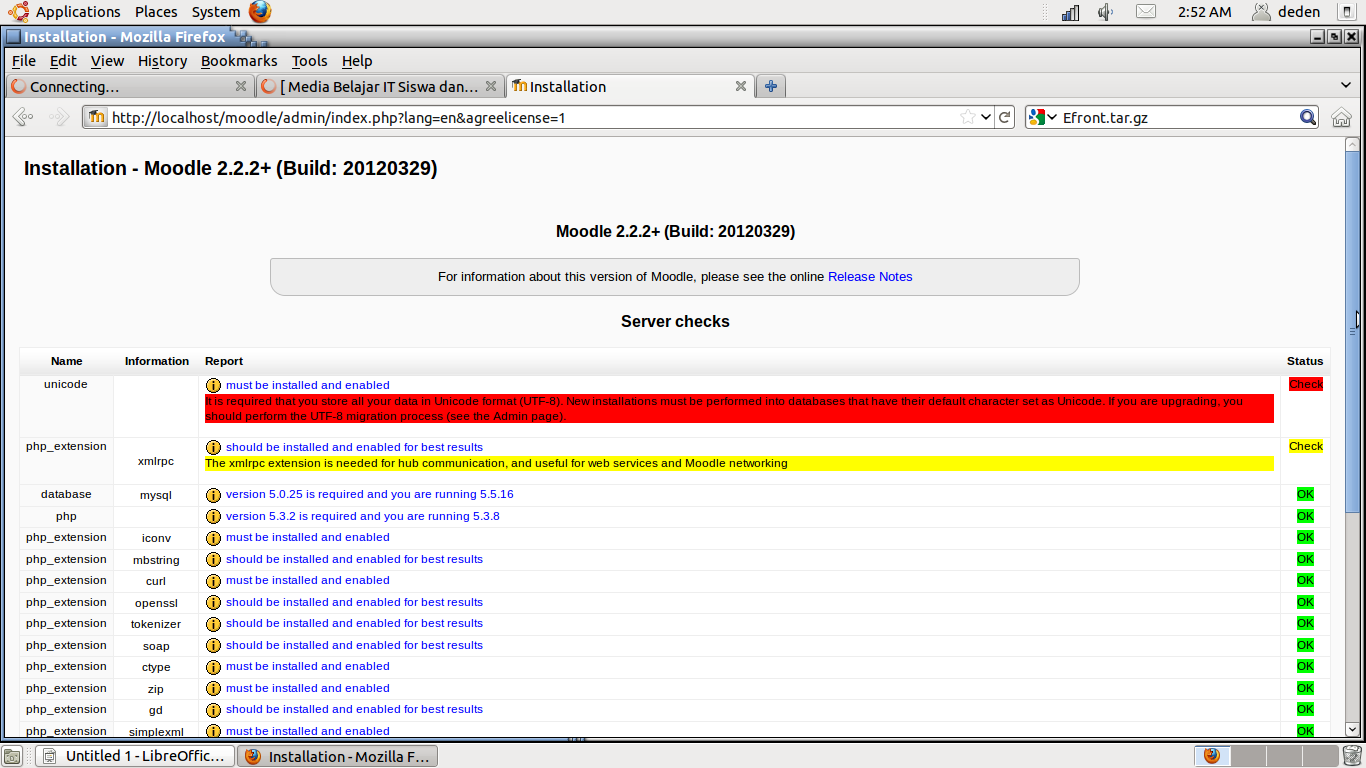Close the Media Belajar IT Siswa tab
The image size is (1366, 768).
pyautogui.click(x=491, y=86)
